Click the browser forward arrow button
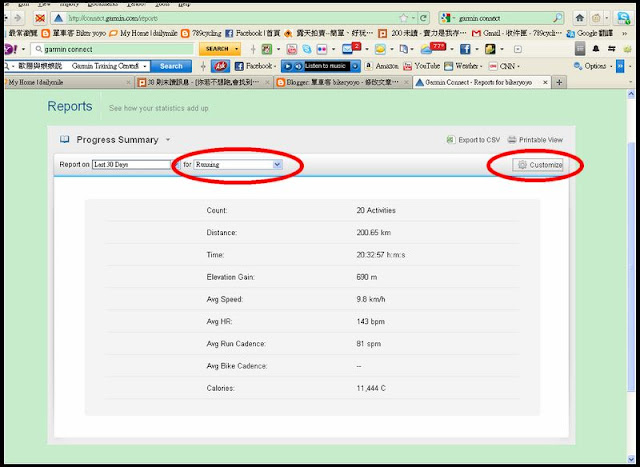Viewport: 640px width, 467px height. [18, 18]
